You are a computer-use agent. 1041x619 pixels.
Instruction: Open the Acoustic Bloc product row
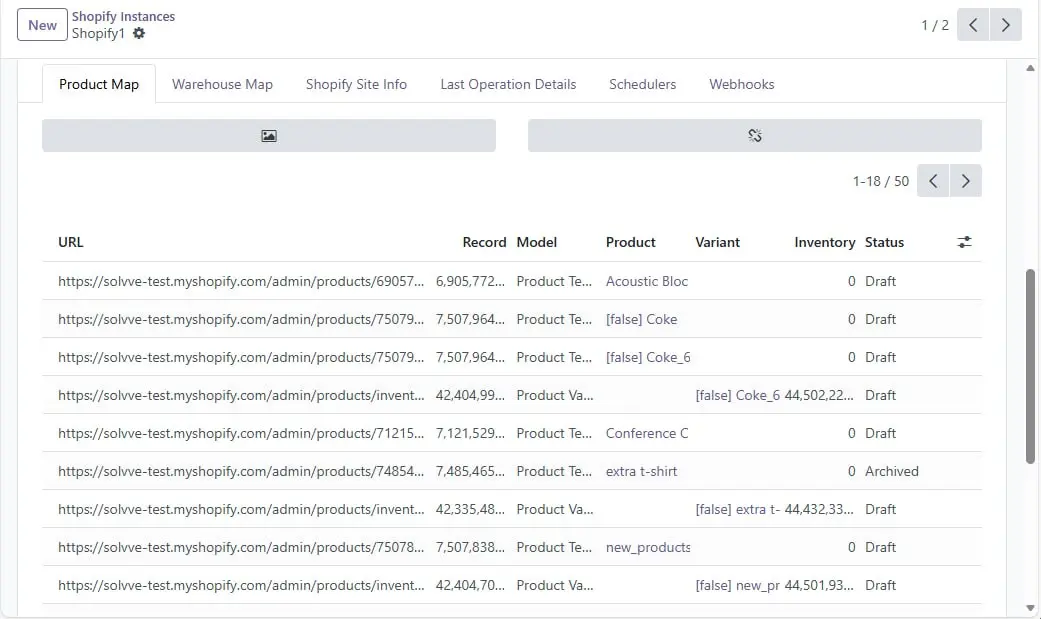646,281
